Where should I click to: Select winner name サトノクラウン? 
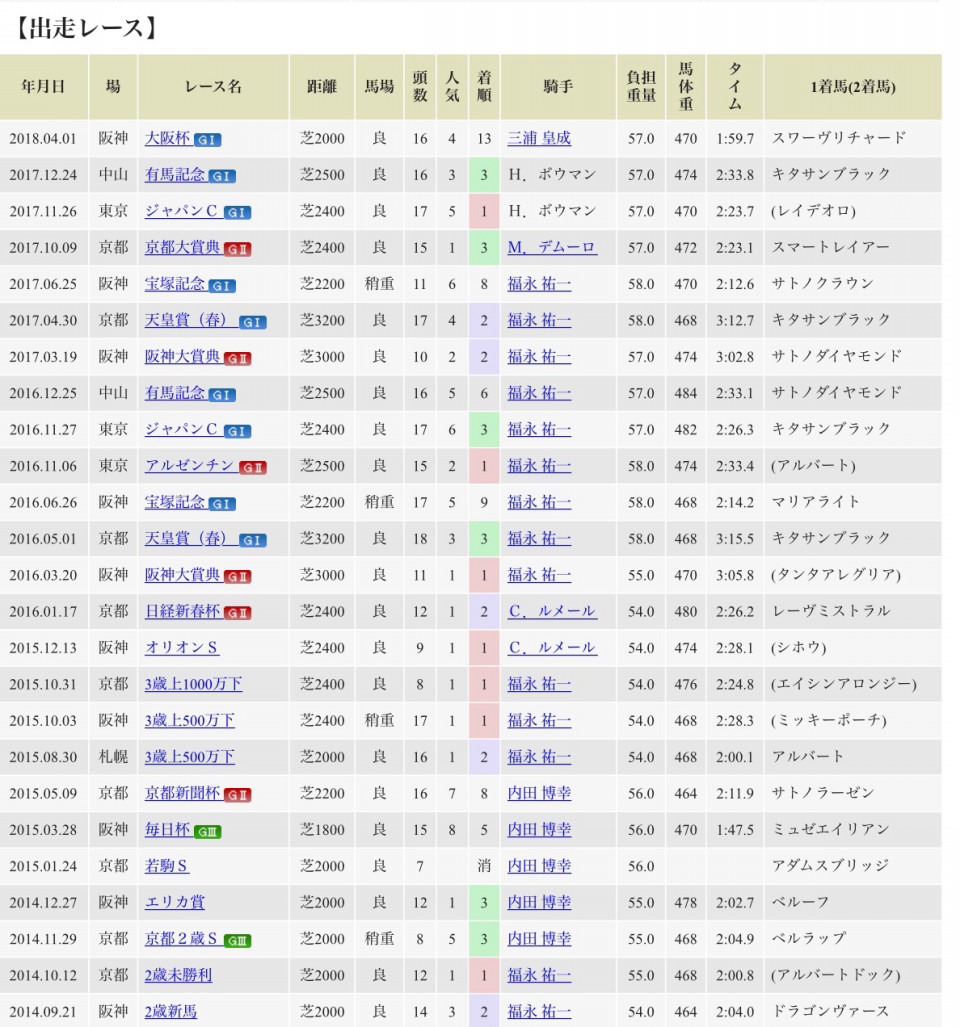[822, 284]
